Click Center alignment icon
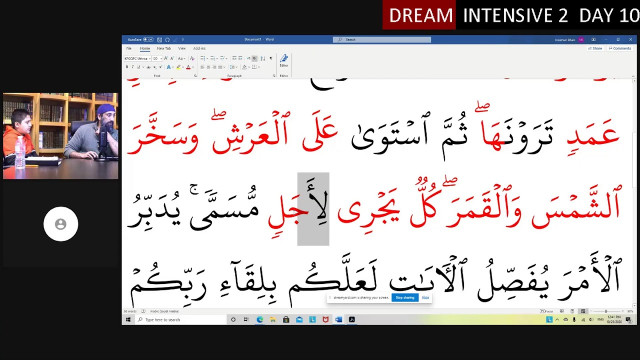This screenshot has width=640, height=360. (x=208, y=67)
